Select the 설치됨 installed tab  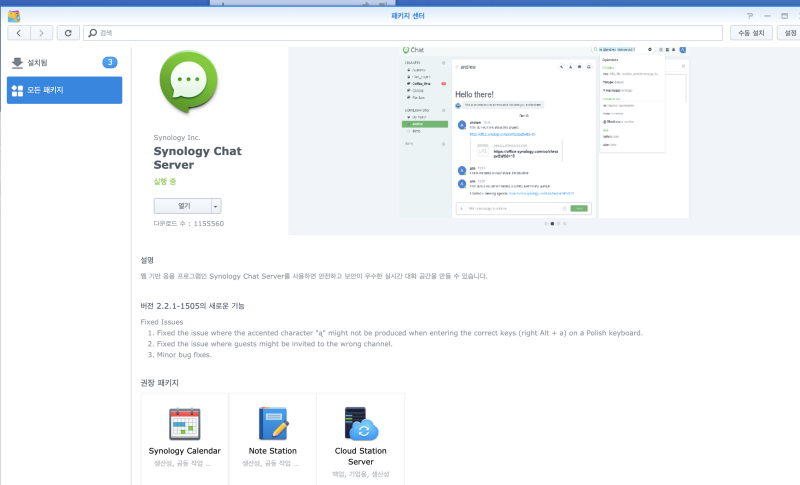pyautogui.click(x=64, y=63)
